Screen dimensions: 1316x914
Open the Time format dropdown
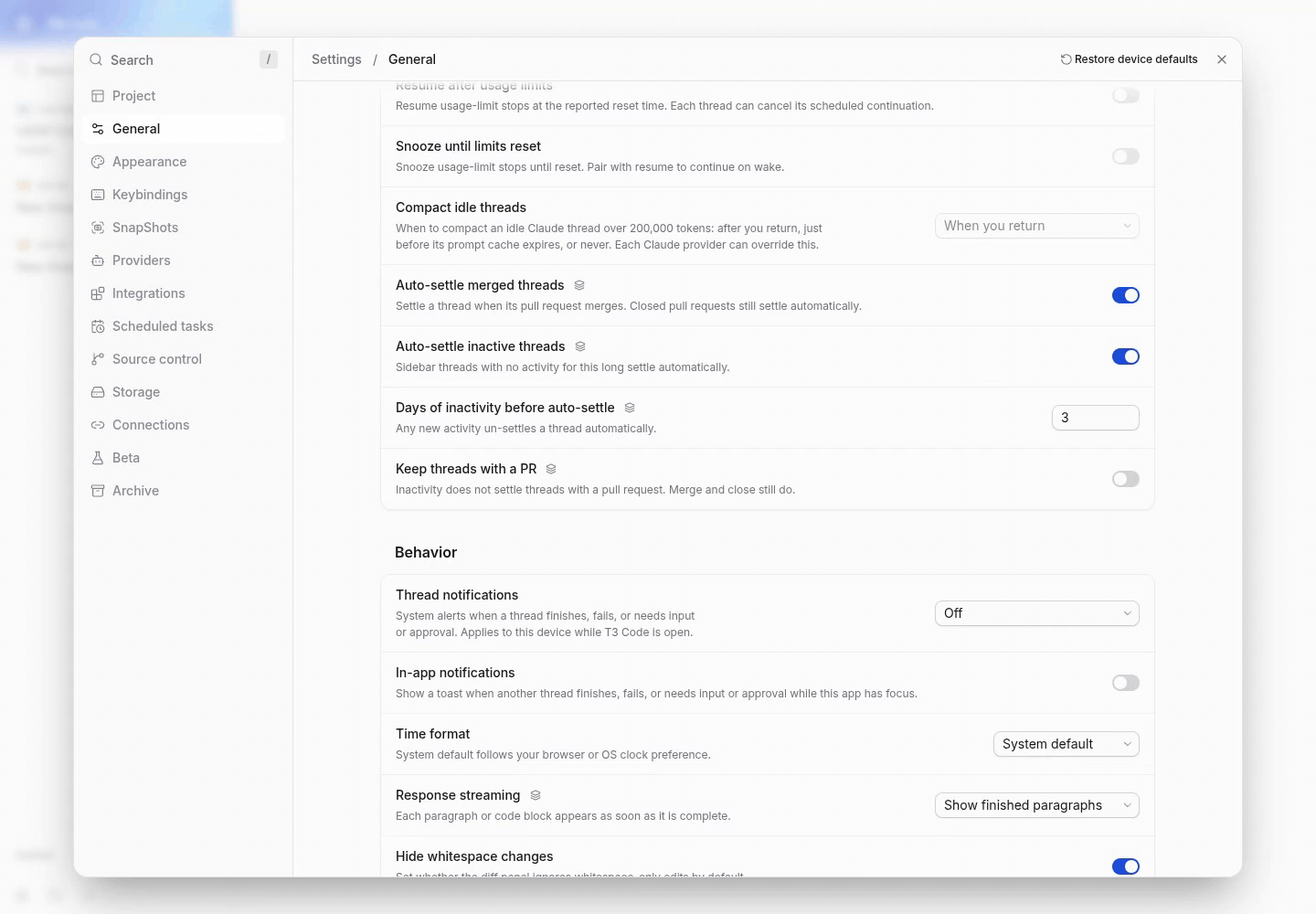coord(1067,744)
